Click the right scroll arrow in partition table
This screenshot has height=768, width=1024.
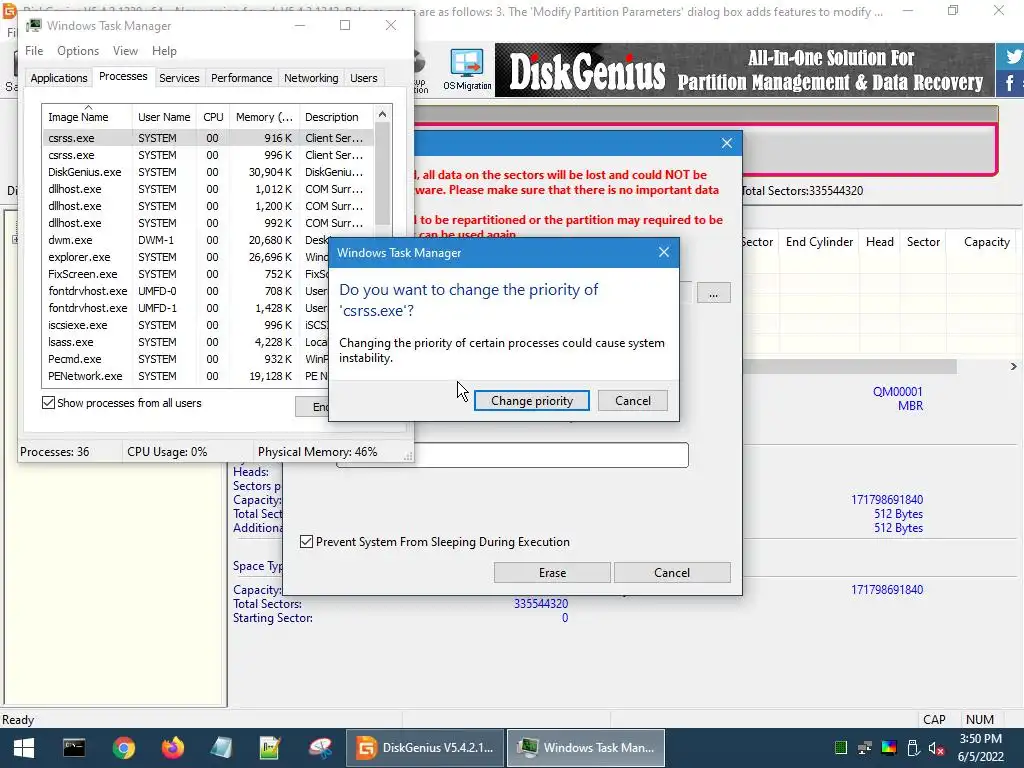pyautogui.click(x=1013, y=366)
